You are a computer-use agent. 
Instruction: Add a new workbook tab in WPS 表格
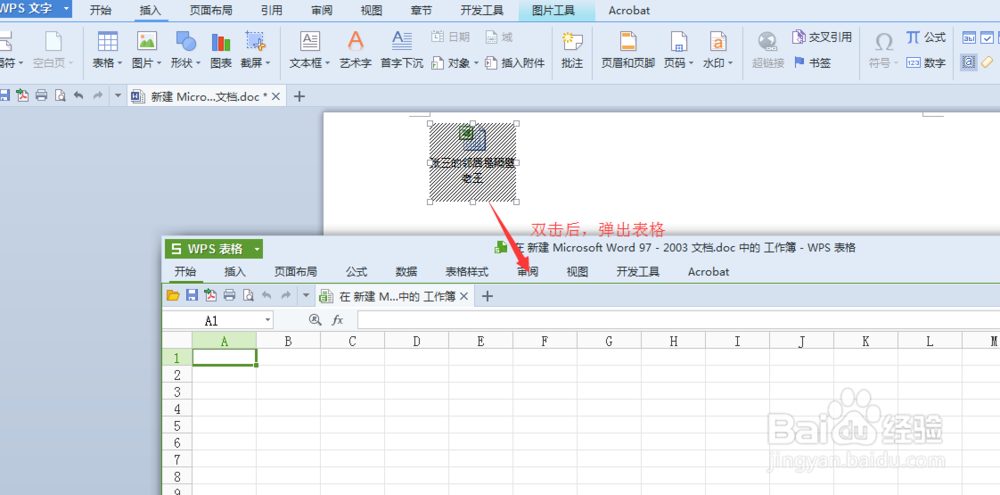point(487,296)
